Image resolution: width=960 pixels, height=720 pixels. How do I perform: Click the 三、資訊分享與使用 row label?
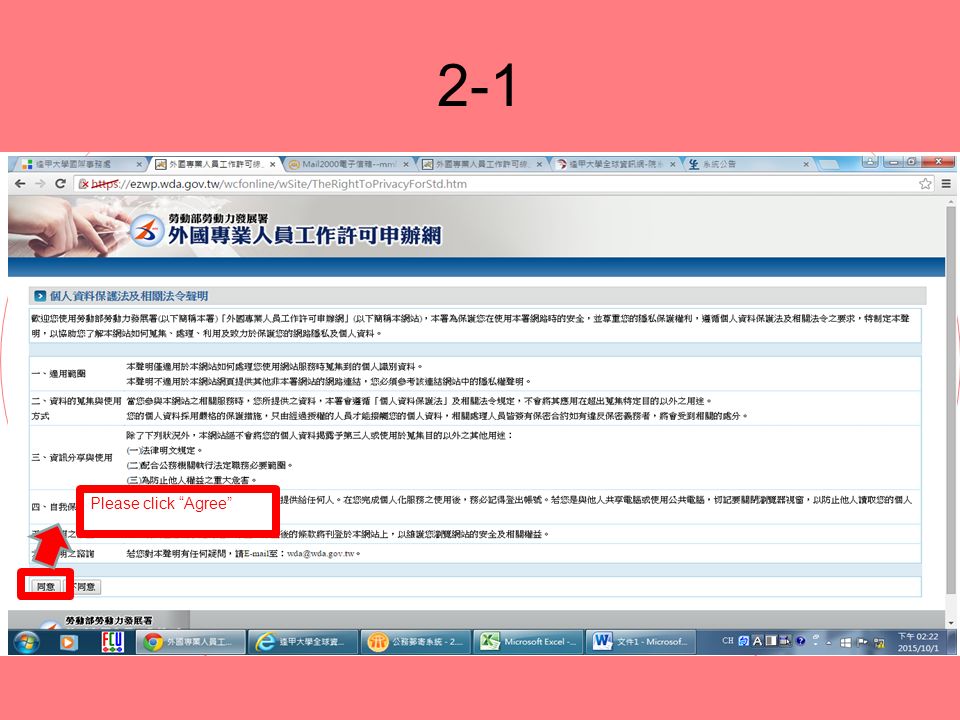point(72,457)
